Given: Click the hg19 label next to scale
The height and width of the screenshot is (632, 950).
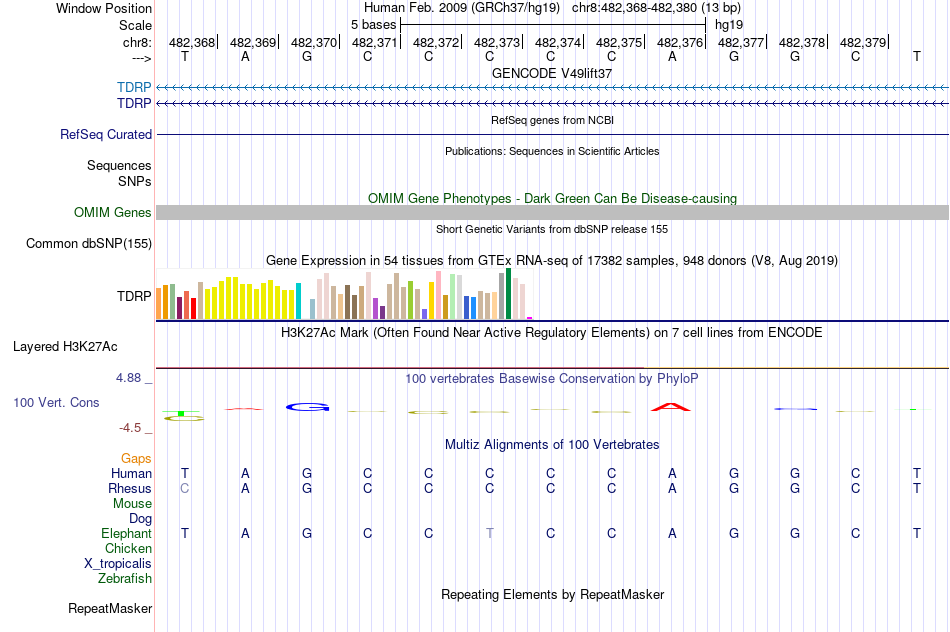Looking at the screenshot, I should click(x=729, y=25).
